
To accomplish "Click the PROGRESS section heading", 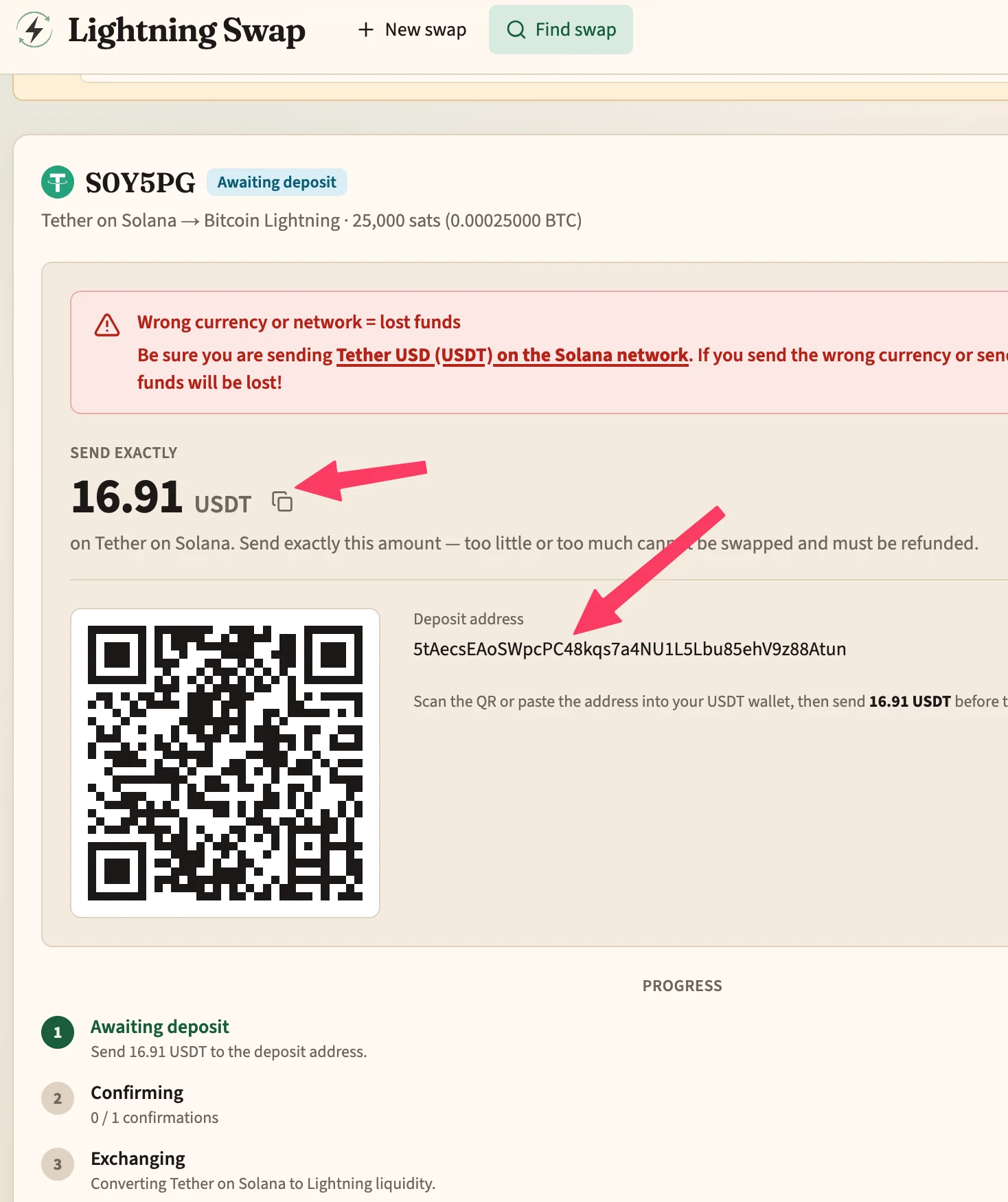I will pyautogui.click(x=683, y=986).
